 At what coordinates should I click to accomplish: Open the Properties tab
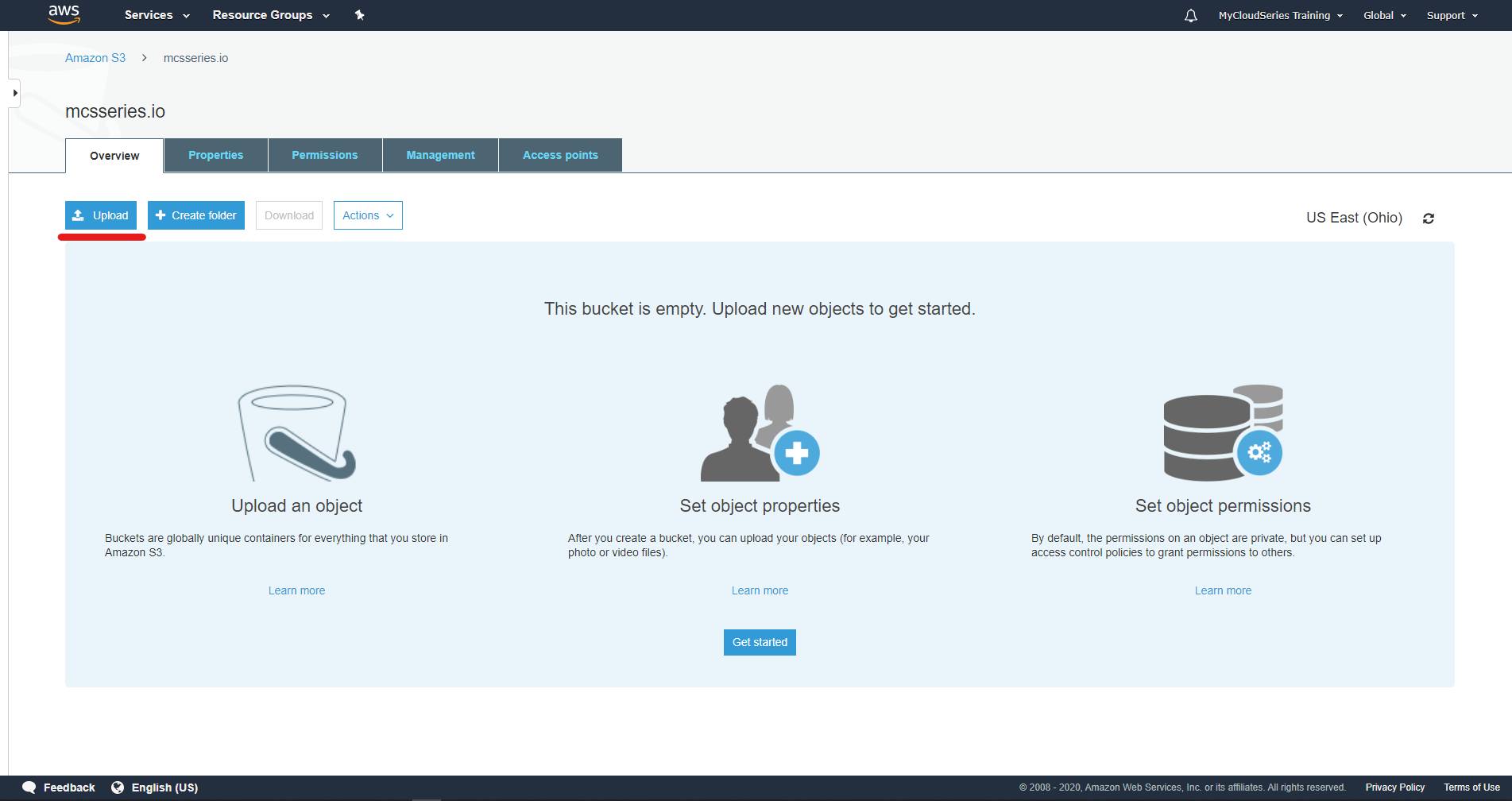(215, 154)
